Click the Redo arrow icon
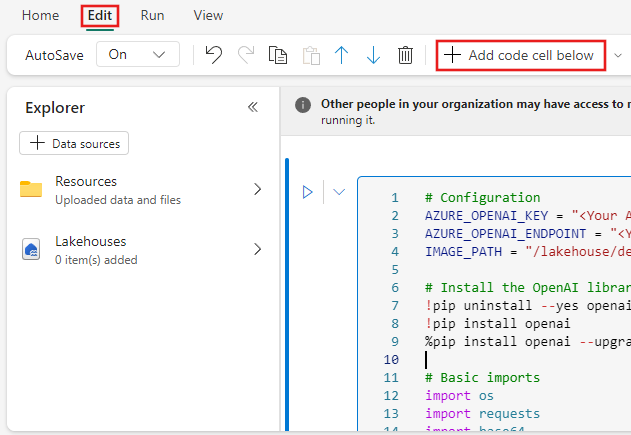 coord(245,55)
